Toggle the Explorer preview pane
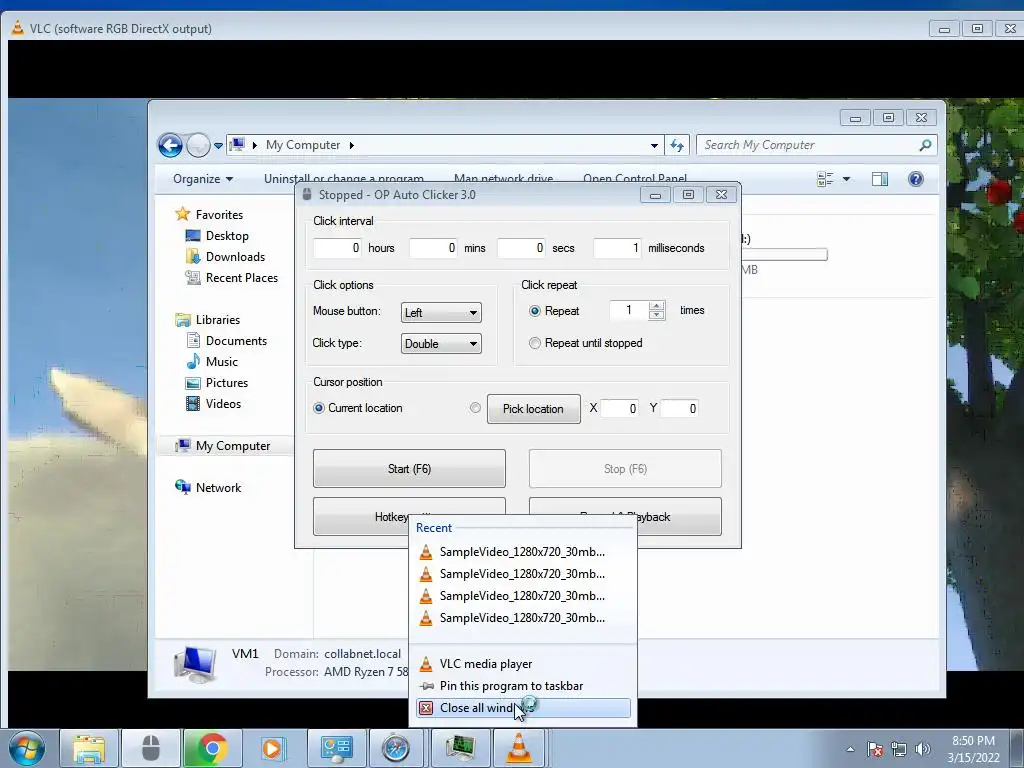This screenshot has height=768, width=1024. tap(880, 179)
